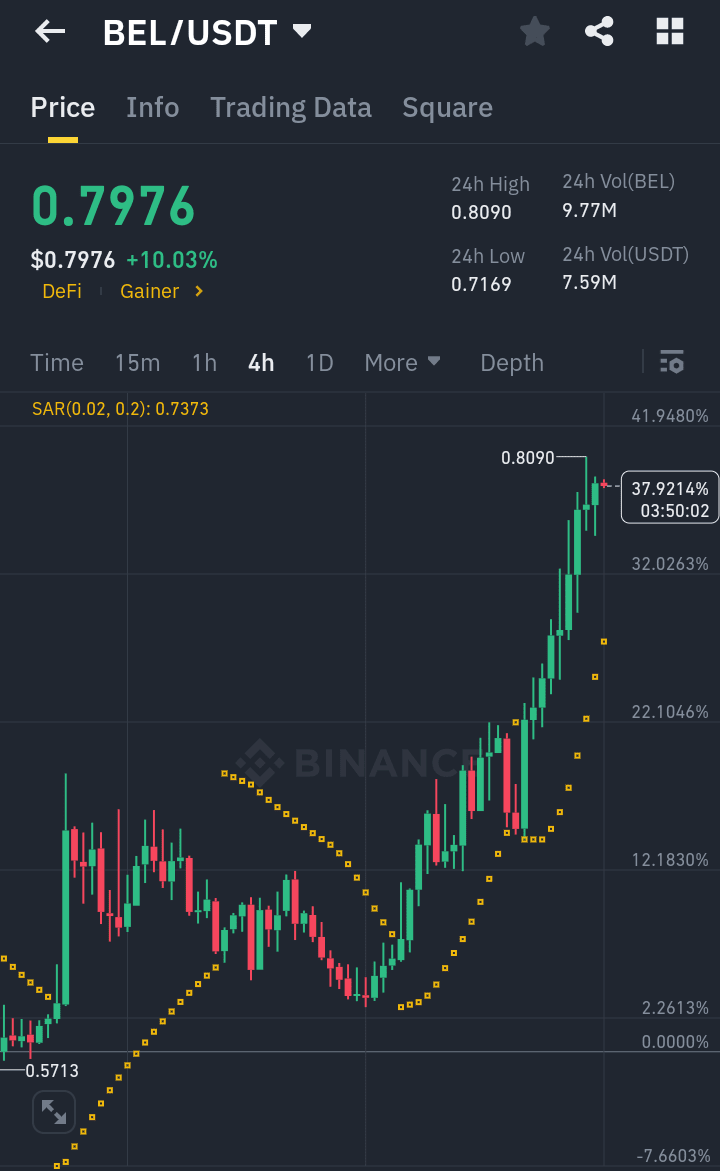This screenshot has height=1171, width=720.
Task: Click the back arrow to exit chart
Action: click(x=48, y=31)
